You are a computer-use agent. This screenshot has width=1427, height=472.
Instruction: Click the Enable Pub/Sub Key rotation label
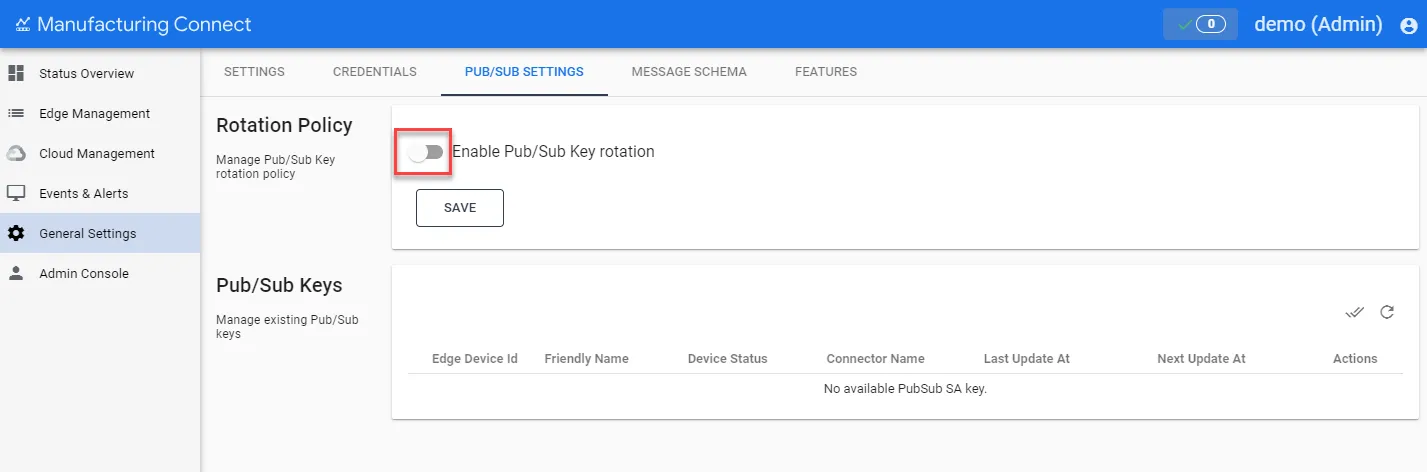(x=553, y=152)
